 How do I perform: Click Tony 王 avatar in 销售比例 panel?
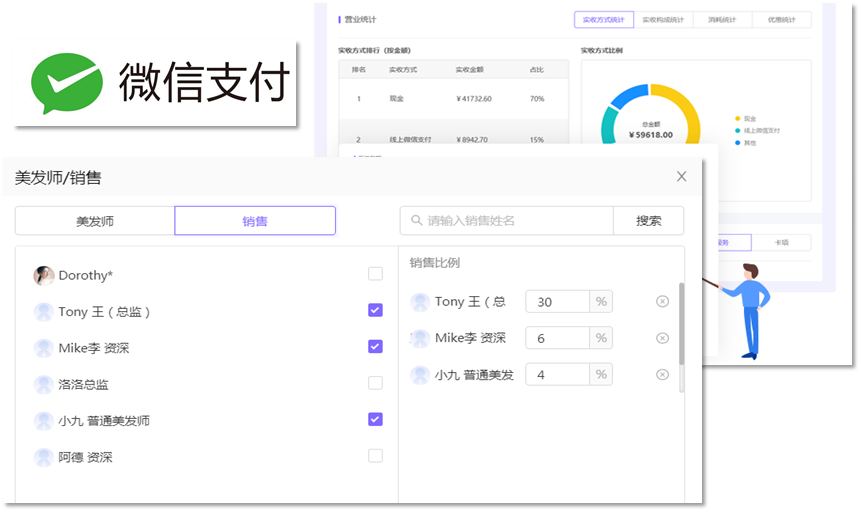coord(420,302)
